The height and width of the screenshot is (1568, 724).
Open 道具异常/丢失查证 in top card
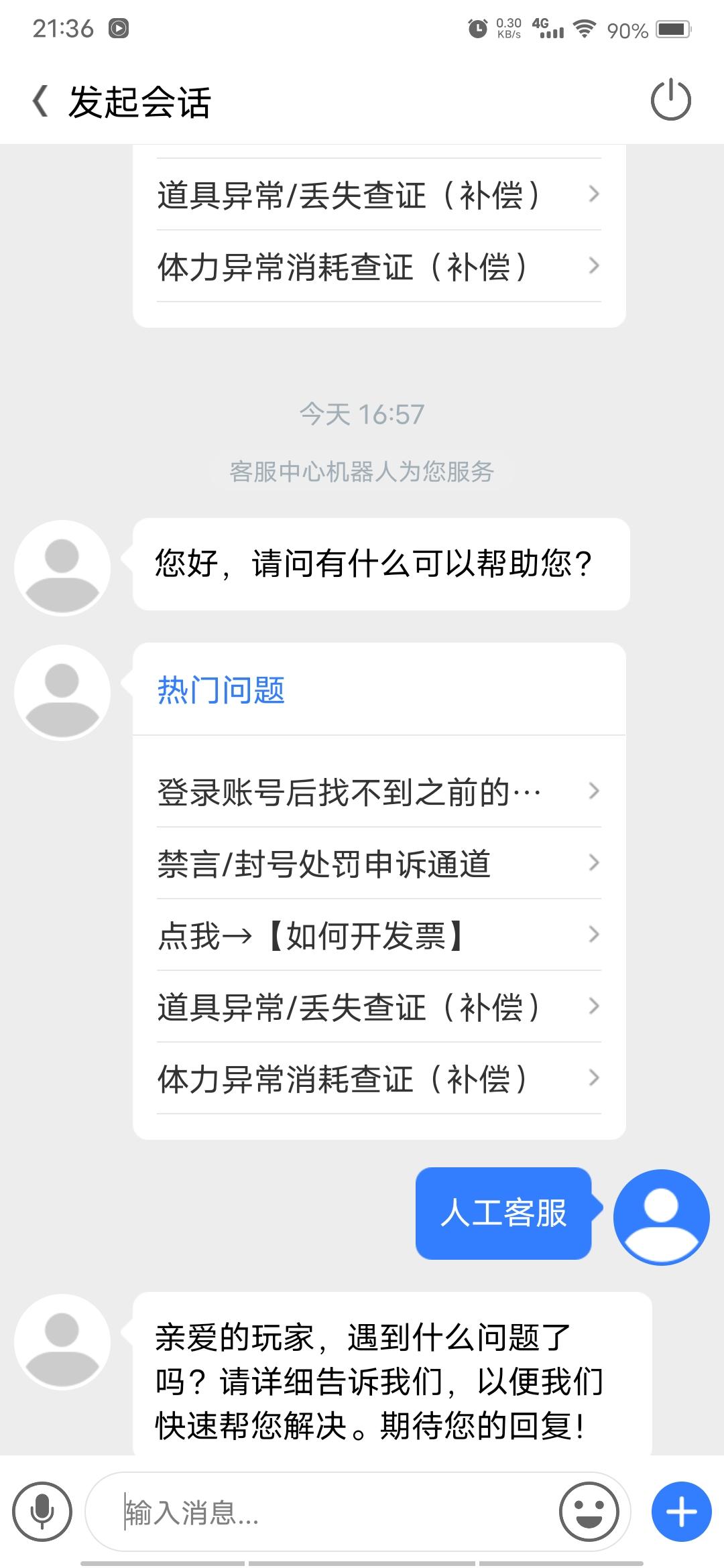(379, 194)
